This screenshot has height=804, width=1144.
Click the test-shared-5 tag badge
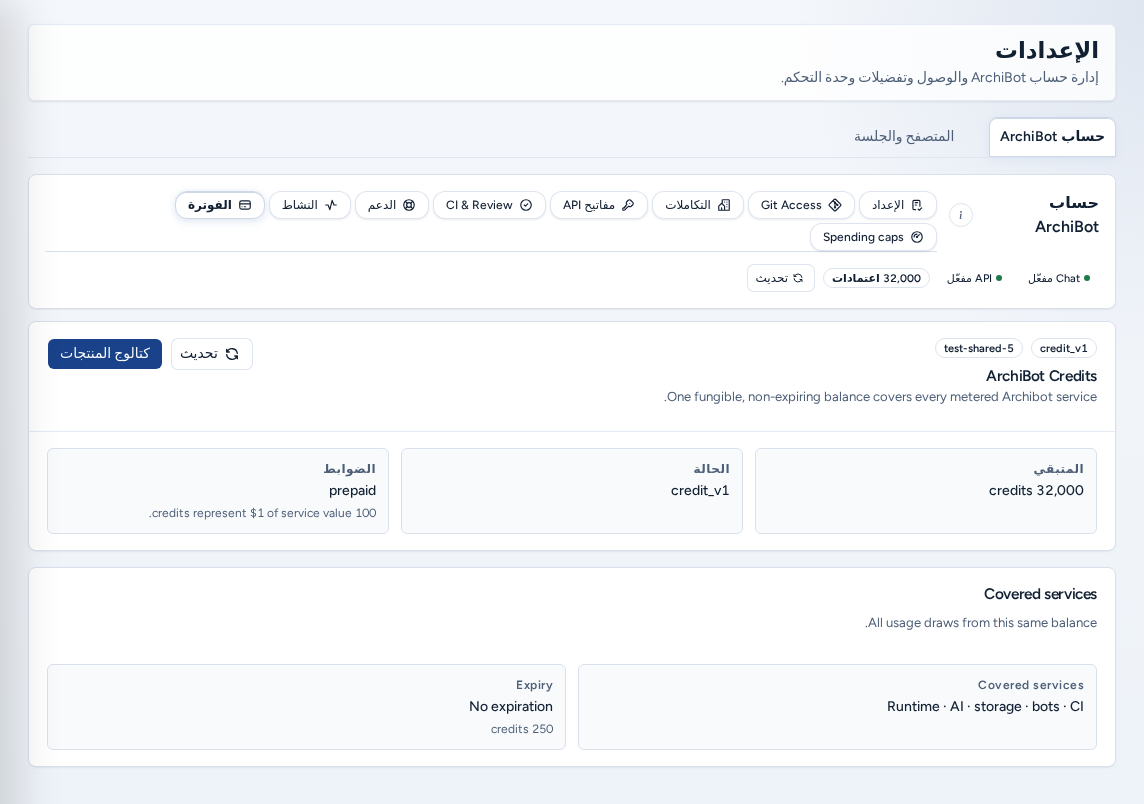coord(978,348)
